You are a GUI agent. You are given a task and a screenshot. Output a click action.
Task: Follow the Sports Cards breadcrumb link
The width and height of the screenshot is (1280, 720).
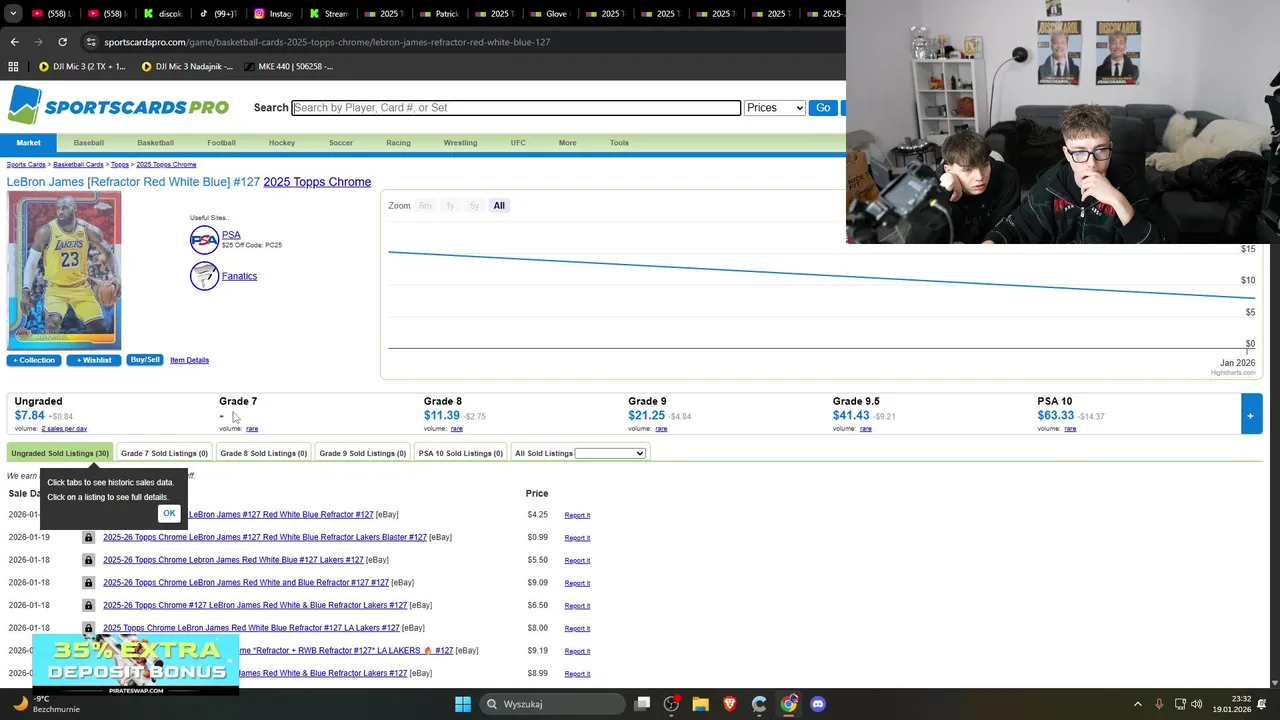[x=26, y=164]
